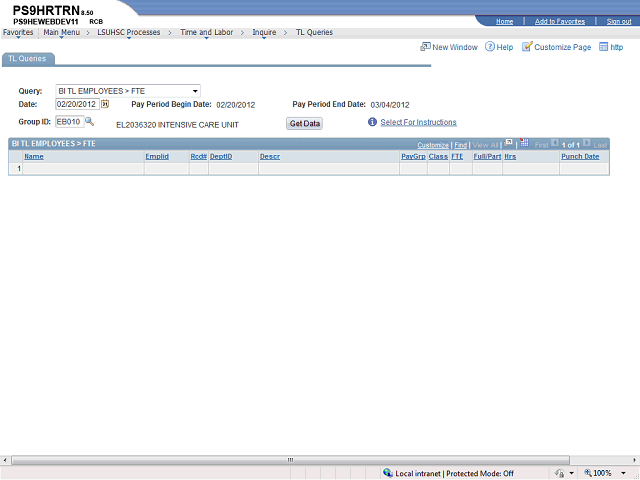Sort by the Name column header

[x=34, y=156]
